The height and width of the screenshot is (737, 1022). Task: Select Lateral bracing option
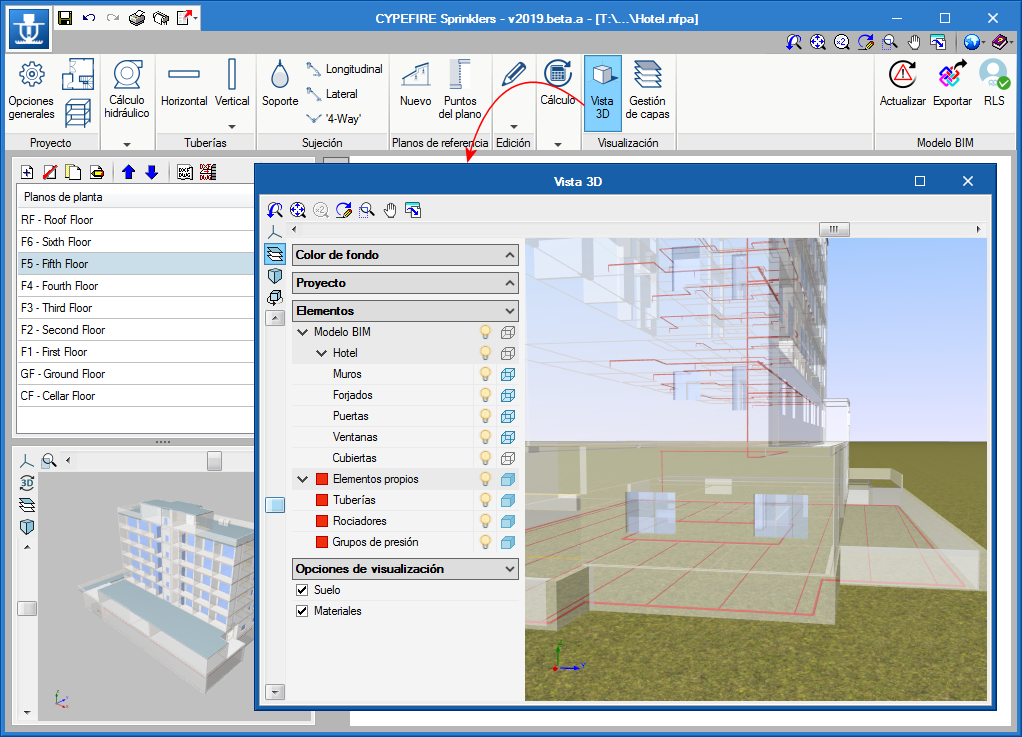pyautogui.click(x=332, y=94)
